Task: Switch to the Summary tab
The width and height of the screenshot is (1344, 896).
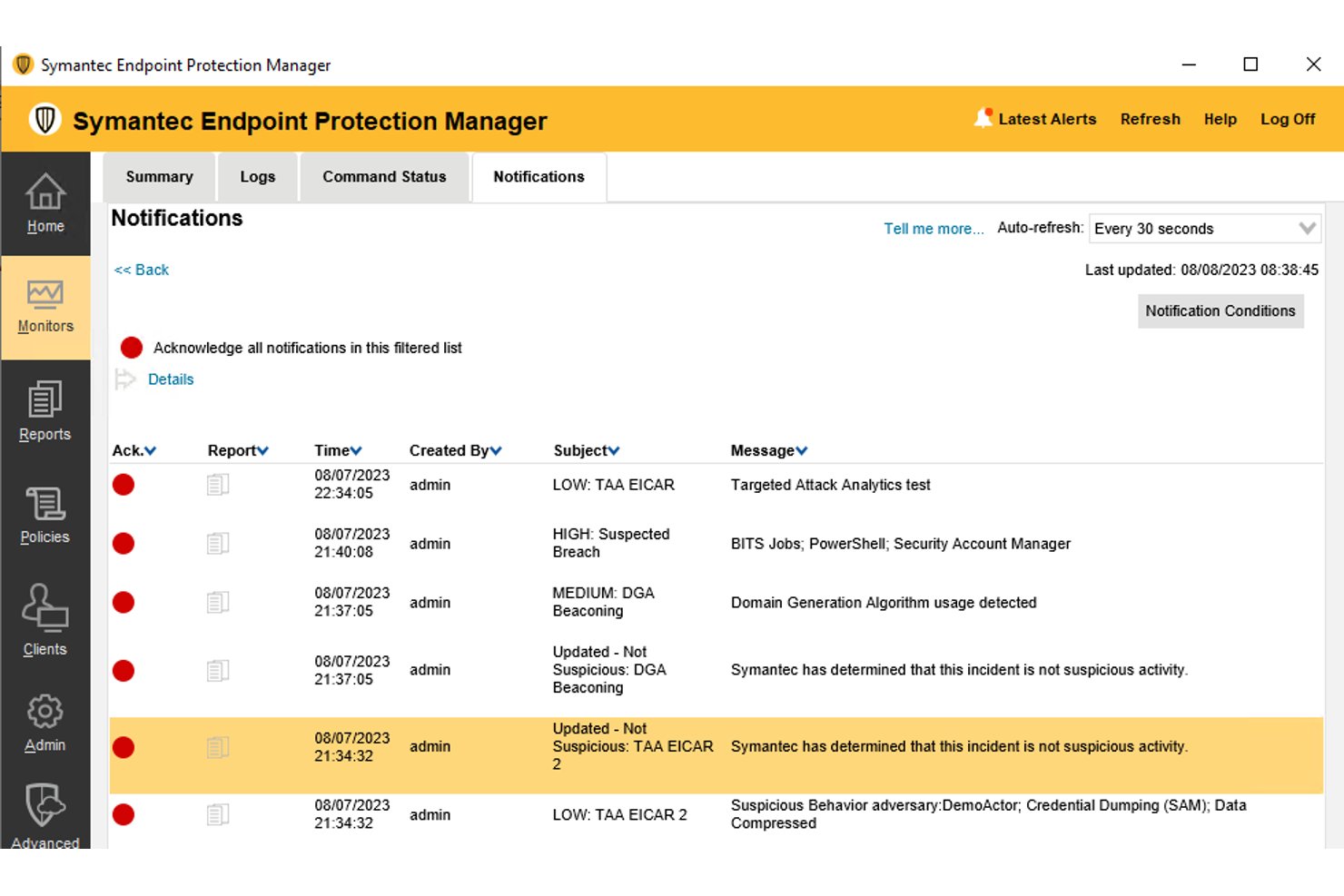Action: [159, 177]
